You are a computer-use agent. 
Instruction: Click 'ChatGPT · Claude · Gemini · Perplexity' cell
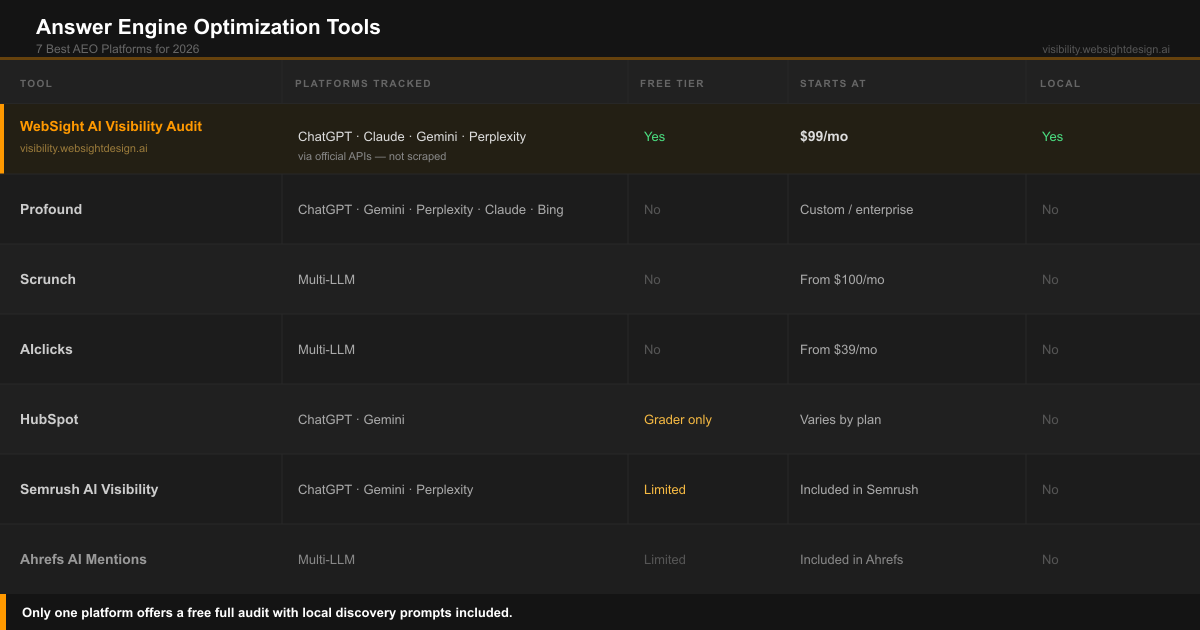coord(412,136)
